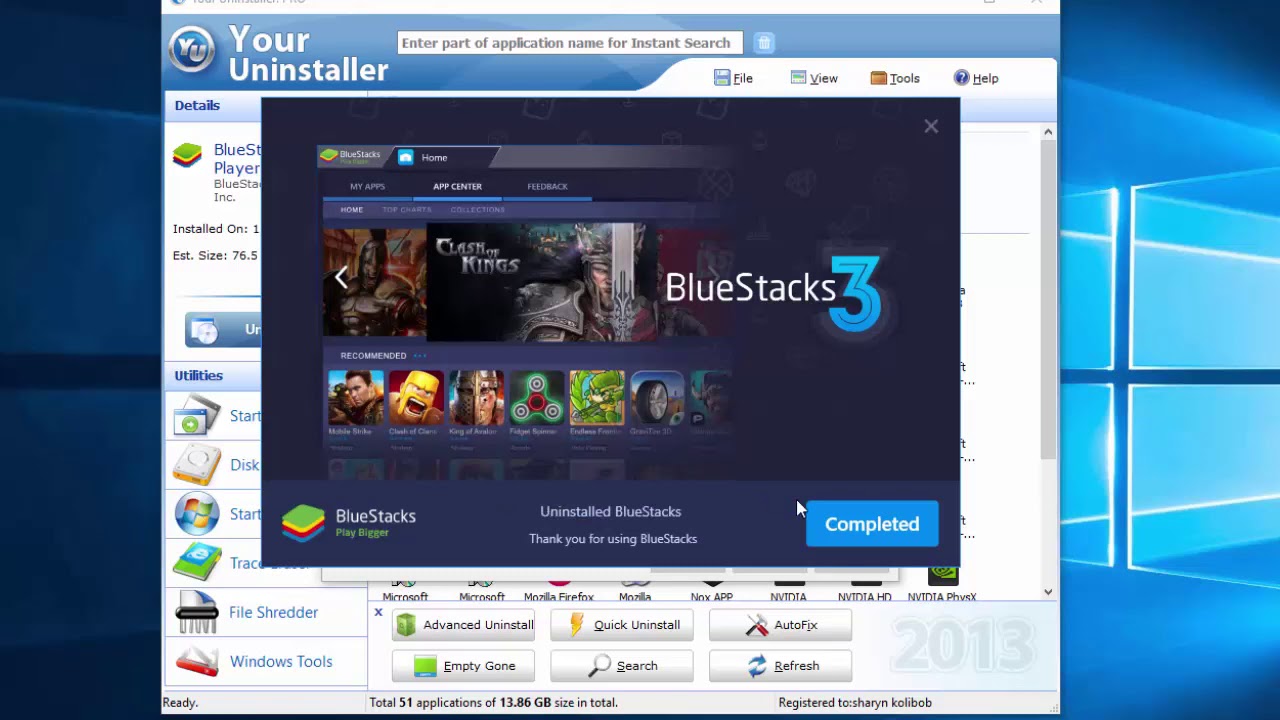1280x720 pixels.
Task: Click the Mobile Strike game thumbnail
Action: (355, 398)
